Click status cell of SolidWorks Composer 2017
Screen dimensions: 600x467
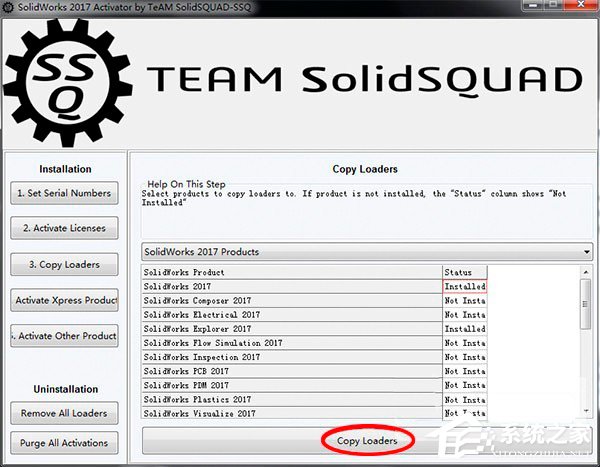[x=465, y=300]
